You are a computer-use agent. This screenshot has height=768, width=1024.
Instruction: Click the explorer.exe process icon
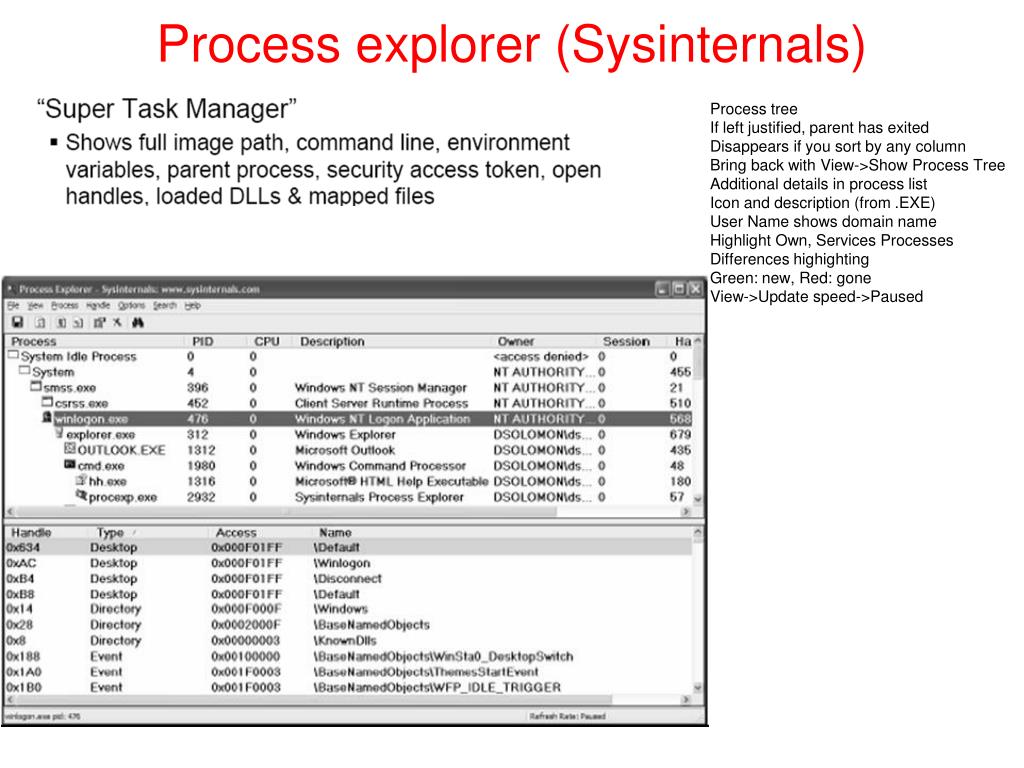(59, 433)
